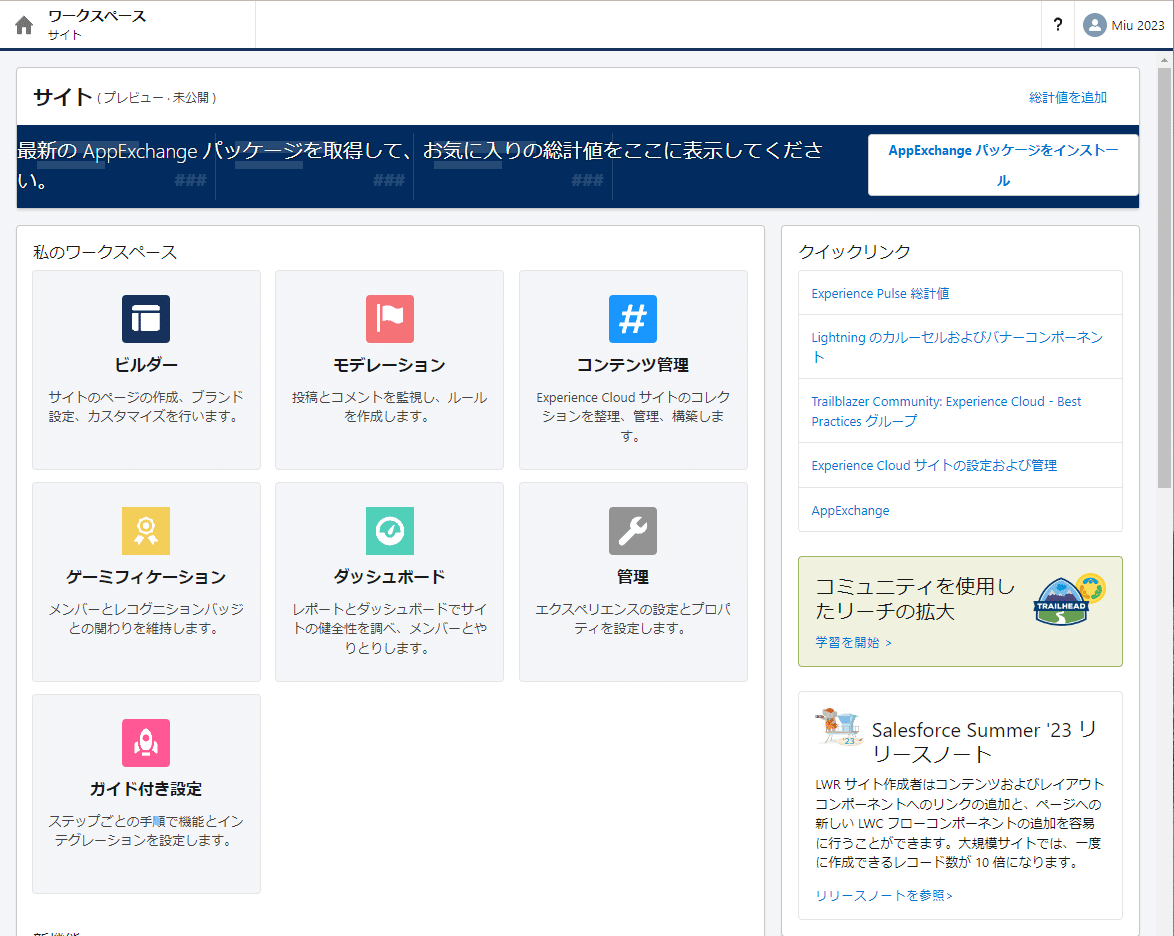The image size is (1174, 936).
Task: Open the help question mark icon
Action: pyautogui.click(x=1057, y=25)
